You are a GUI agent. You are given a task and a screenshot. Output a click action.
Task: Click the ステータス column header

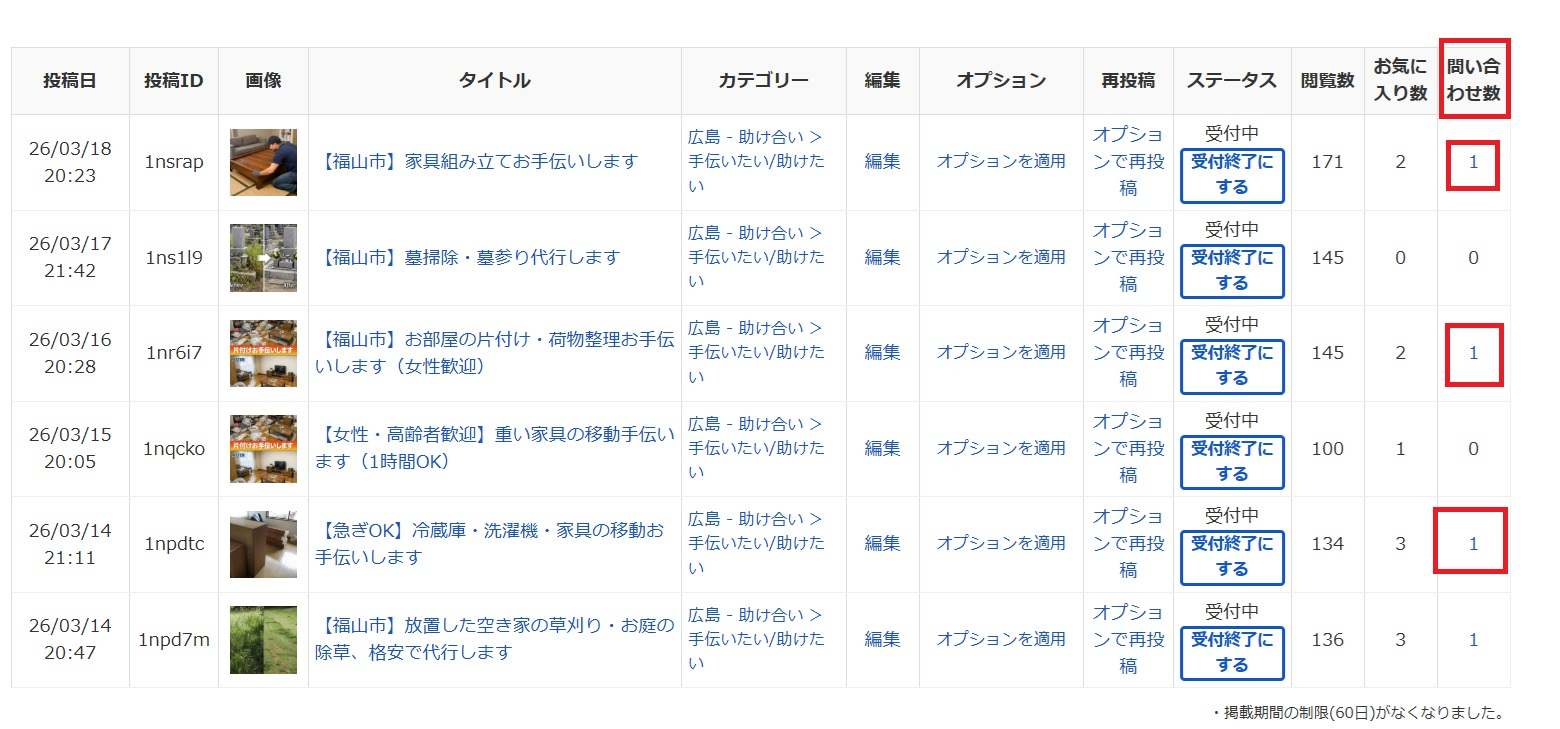[x=1232, y=80]
